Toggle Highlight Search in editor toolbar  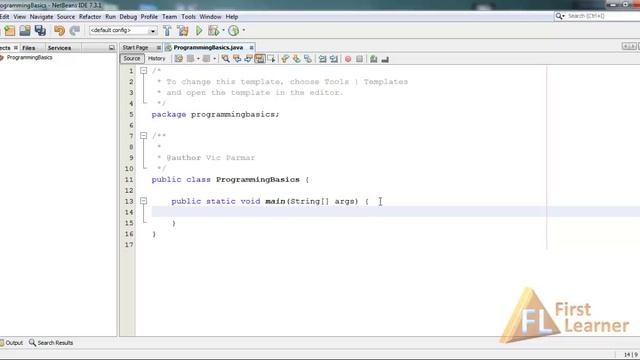pyautogui.click(x=260, y=59)
